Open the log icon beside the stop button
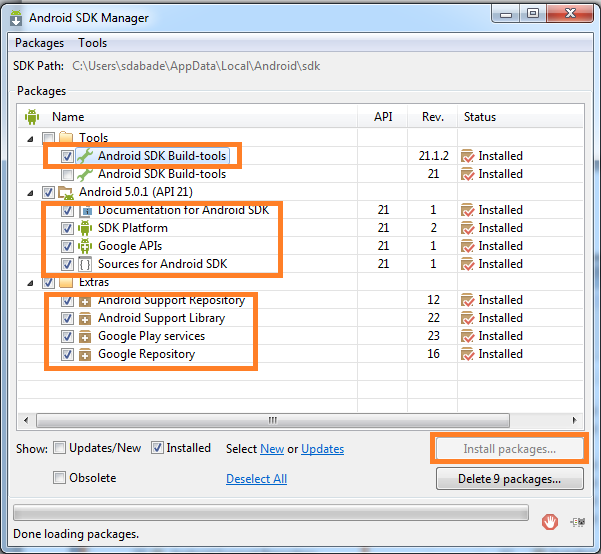 [x=578, y=522]
